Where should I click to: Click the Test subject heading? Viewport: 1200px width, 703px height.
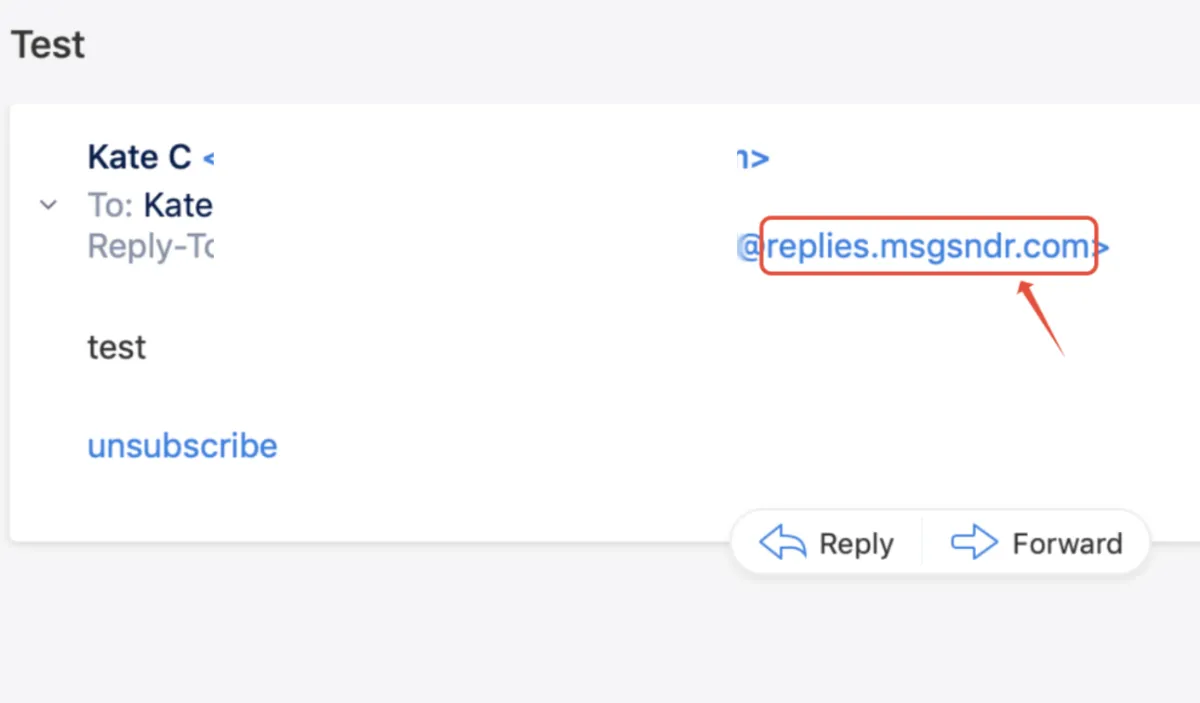[48, 45]
